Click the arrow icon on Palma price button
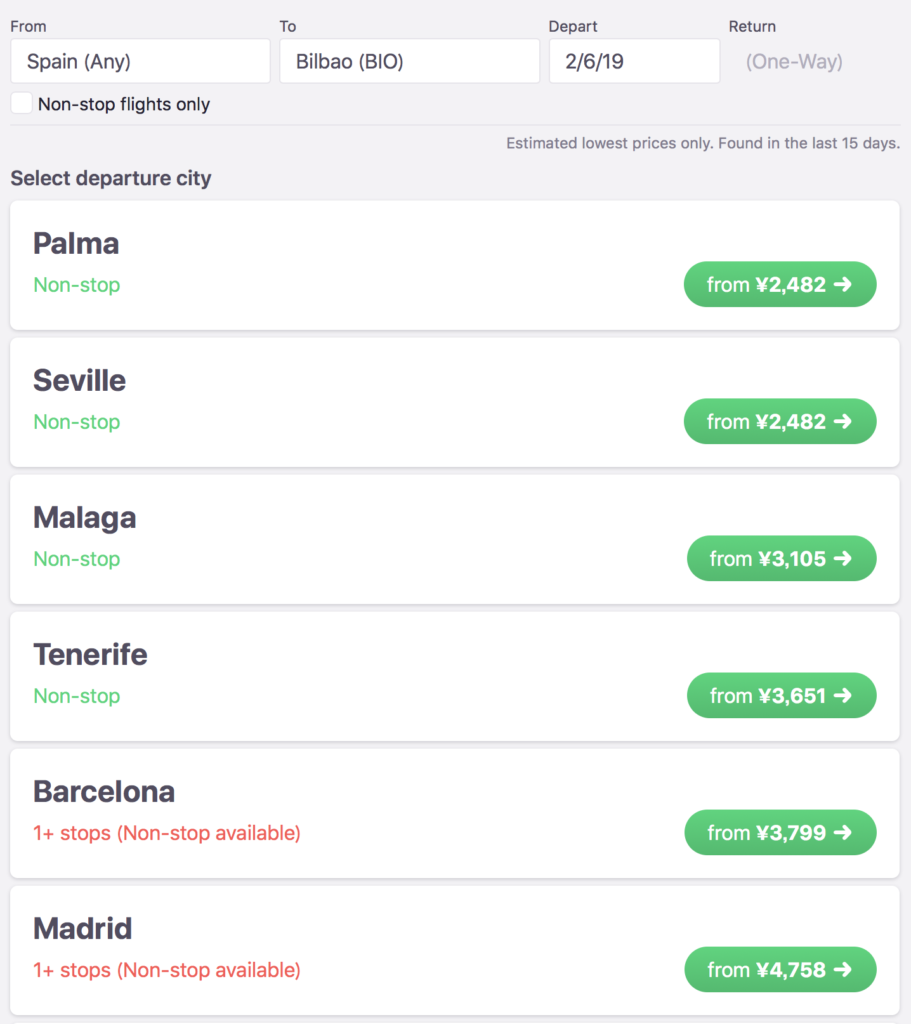911x1024 pixels. 842,284
